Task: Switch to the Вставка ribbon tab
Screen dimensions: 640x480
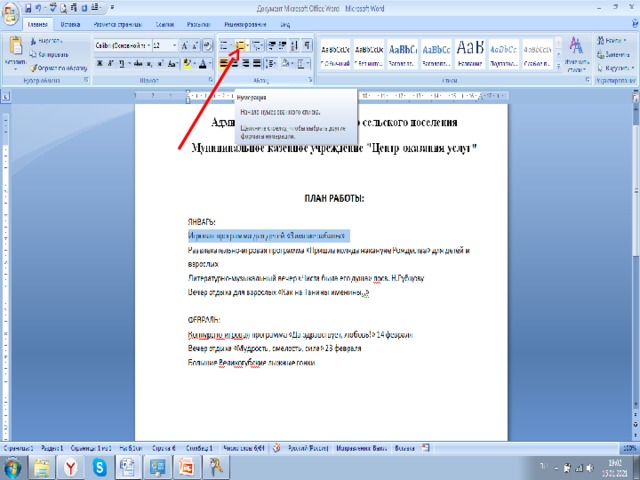Action: pyautogui.click(x=71, y=22)
